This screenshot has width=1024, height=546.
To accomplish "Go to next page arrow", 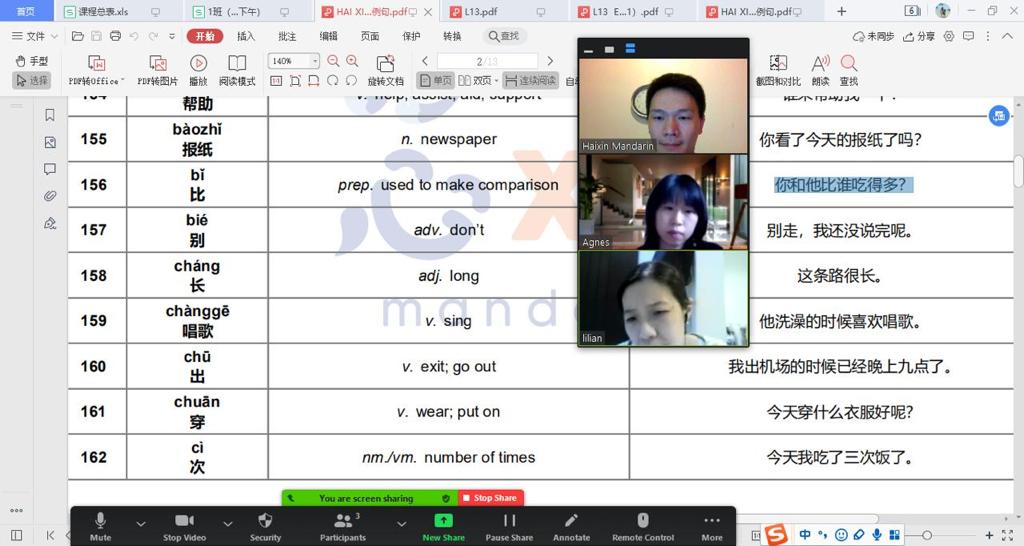I will (550, 61).
